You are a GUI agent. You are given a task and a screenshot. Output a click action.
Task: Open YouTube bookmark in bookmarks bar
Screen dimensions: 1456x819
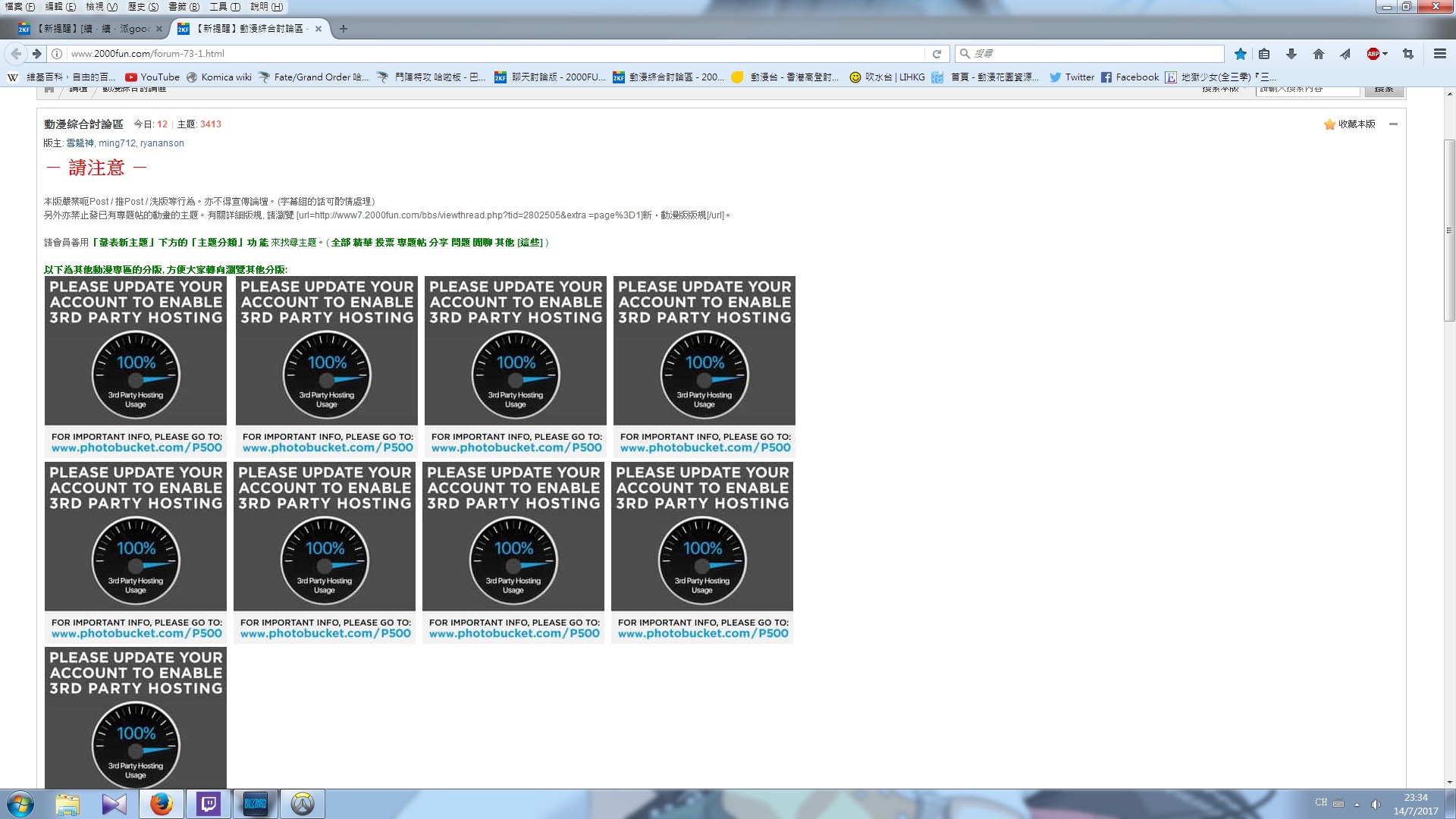point(152,77)
